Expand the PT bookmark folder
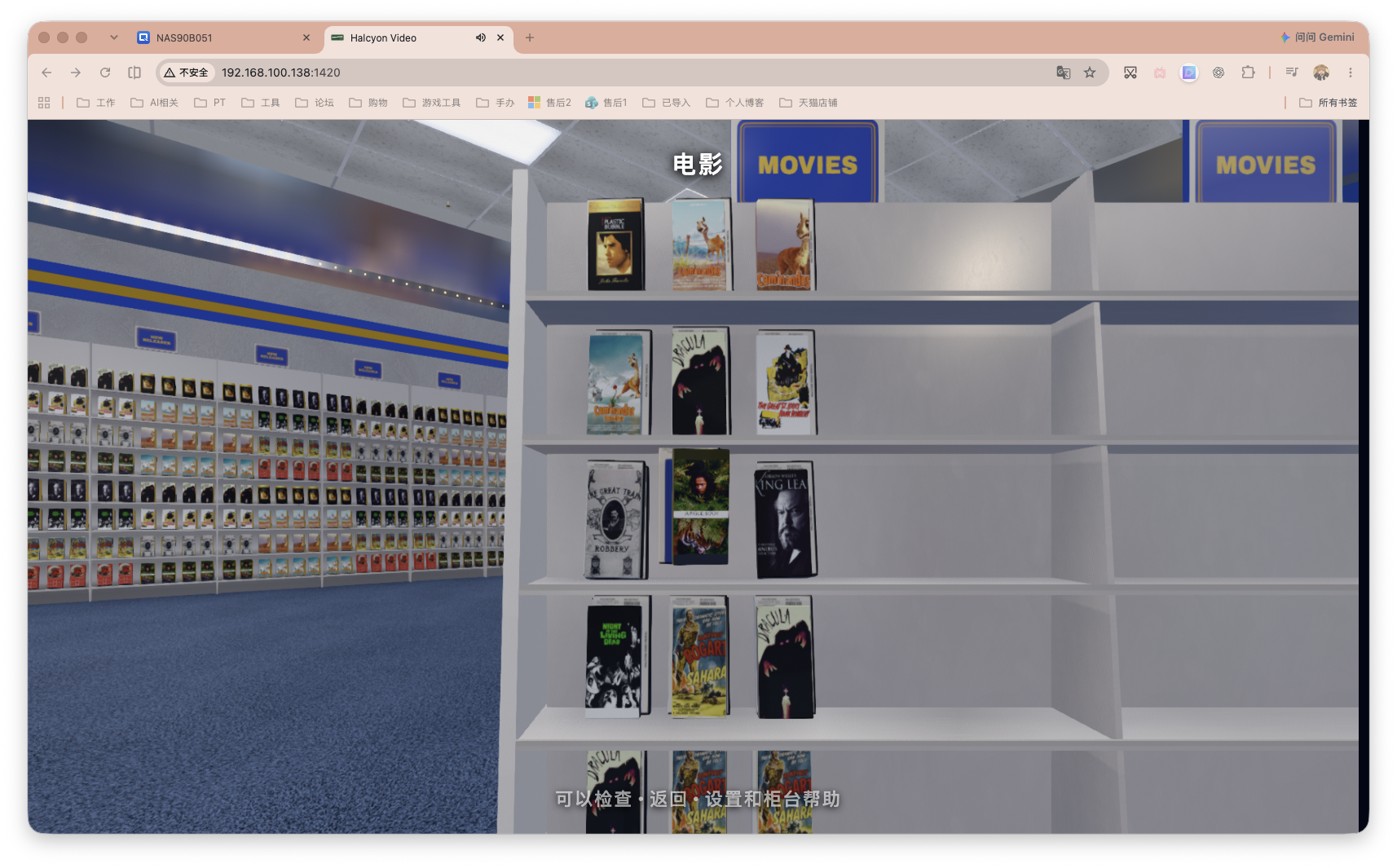Image resolution: width=1397 pixels, height=868 pixels. tap(210, 103)
